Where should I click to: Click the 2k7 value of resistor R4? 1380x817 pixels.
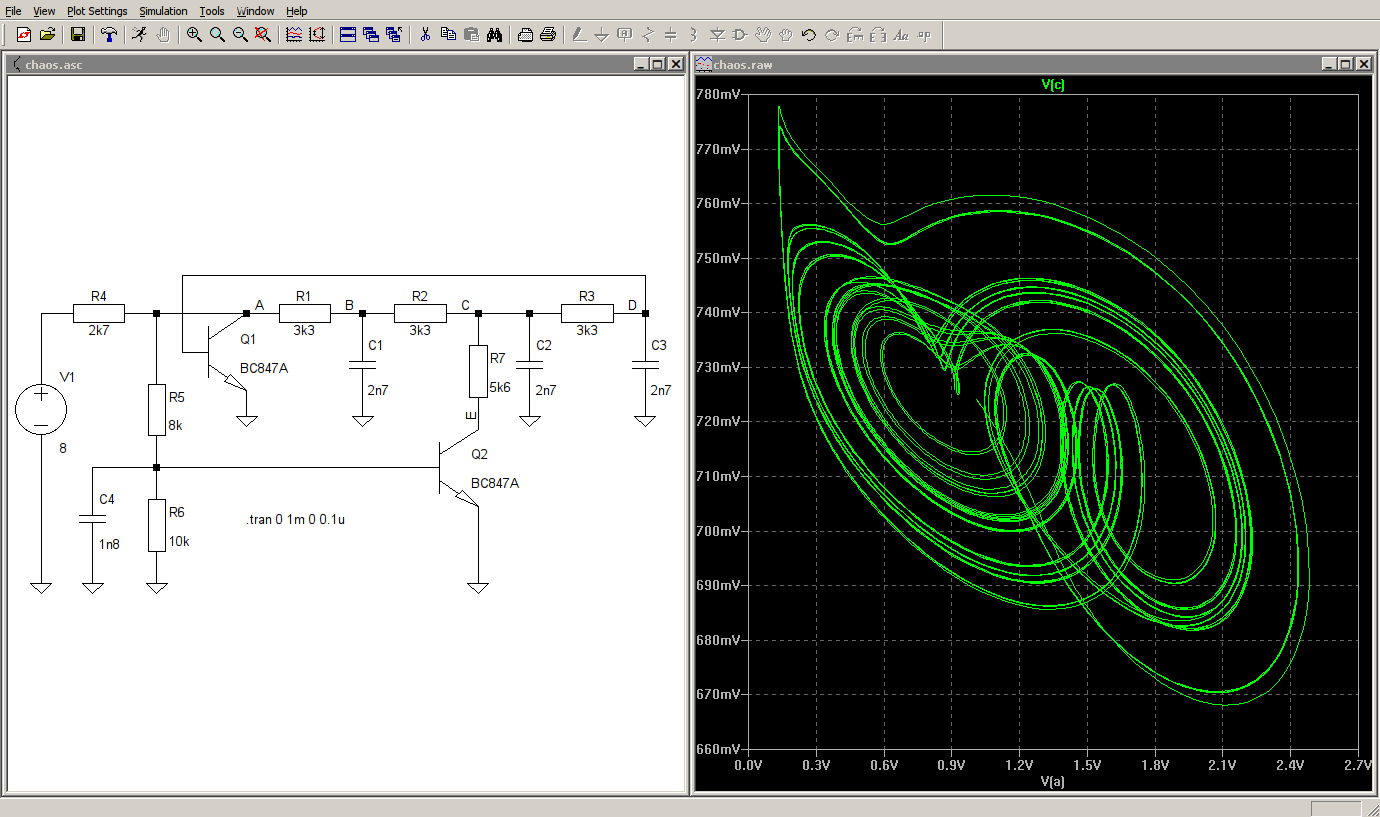(x=98, y=330)
